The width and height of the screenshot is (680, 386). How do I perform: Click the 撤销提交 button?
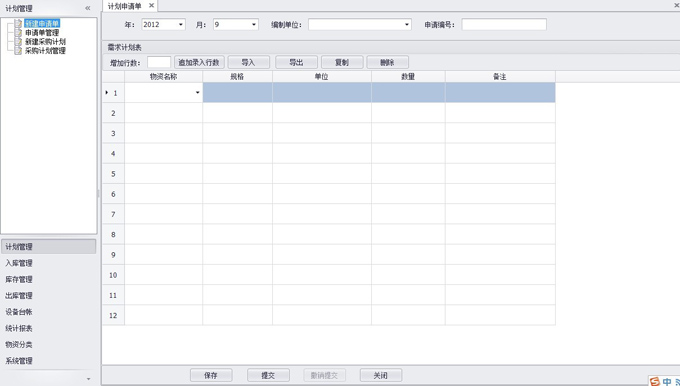(324, 375)
